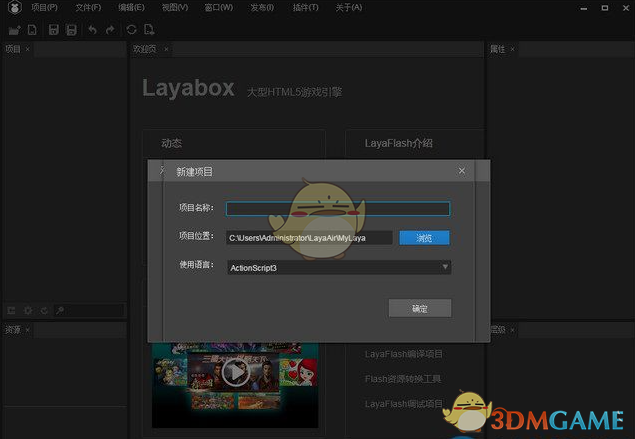Close the 属性 panel tab

click(515, 49)
